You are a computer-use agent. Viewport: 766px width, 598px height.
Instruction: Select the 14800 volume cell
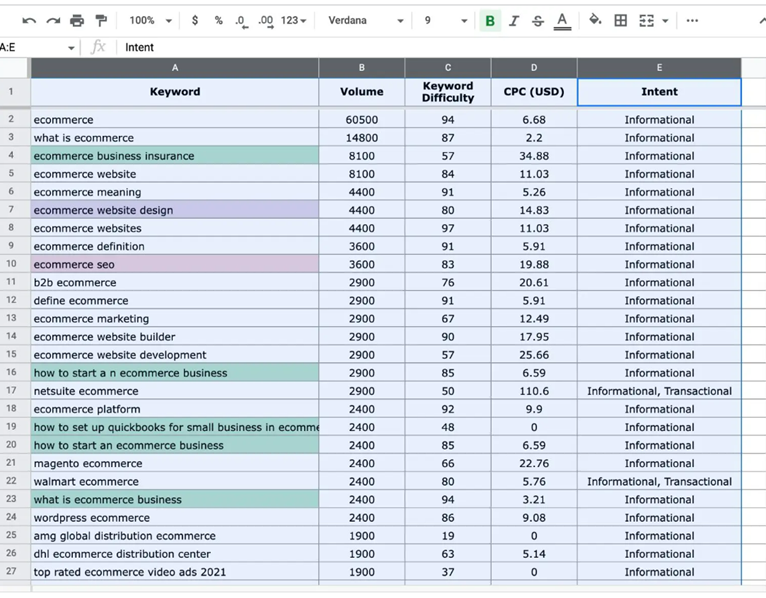click(362, 138)
